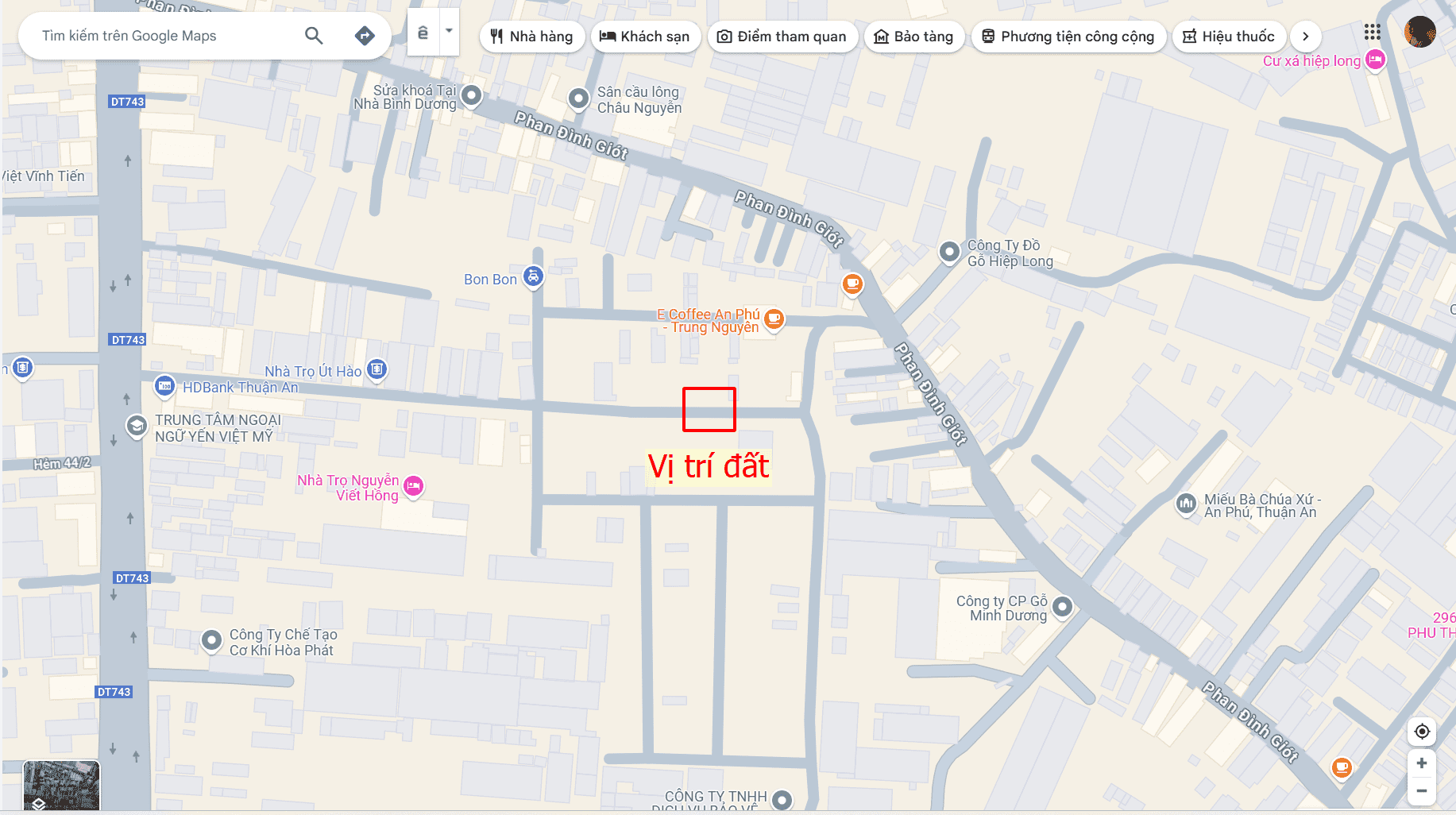Filter by Nhà hàng chip
The height and width of the screenshot is (815, 1456).
pos(532,37)
